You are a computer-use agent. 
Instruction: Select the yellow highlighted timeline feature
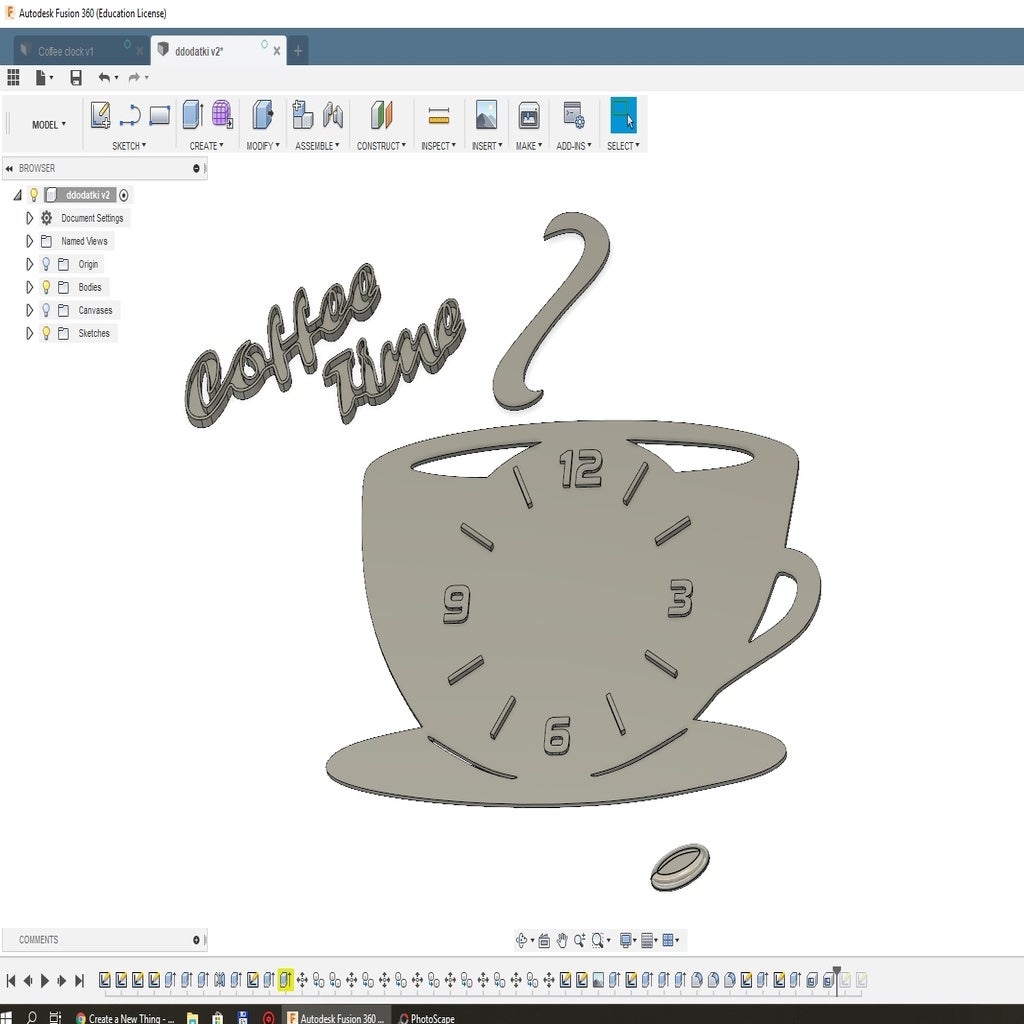click(x=285, y=980)
